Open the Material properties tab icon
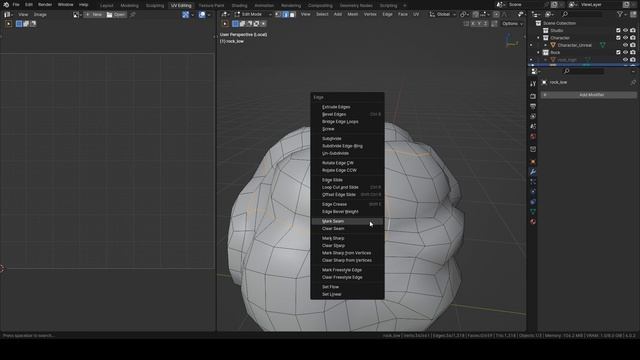Viewport: 640px width, 360px height. 533,222
